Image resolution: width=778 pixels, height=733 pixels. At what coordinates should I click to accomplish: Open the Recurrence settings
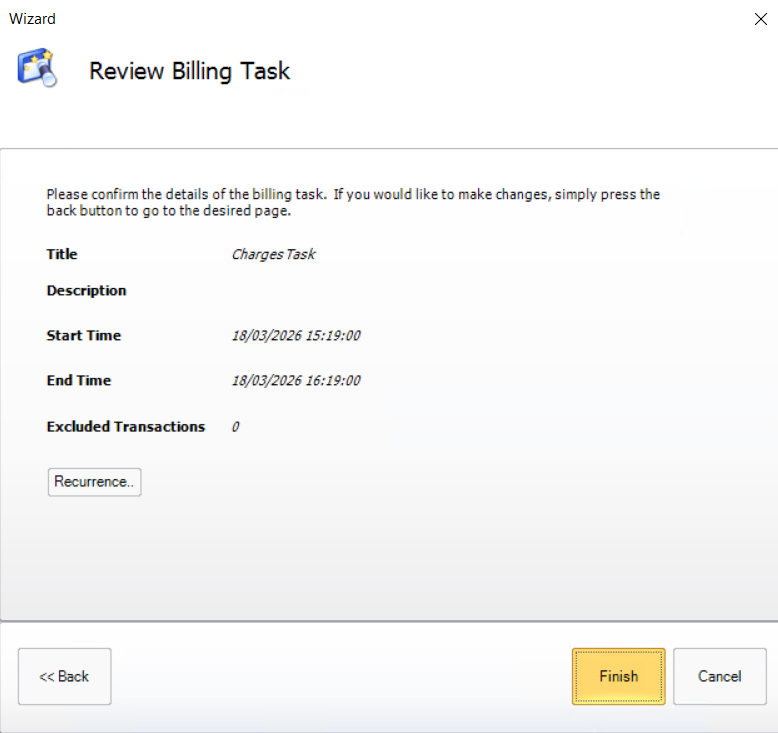click(x=94, y=482)
